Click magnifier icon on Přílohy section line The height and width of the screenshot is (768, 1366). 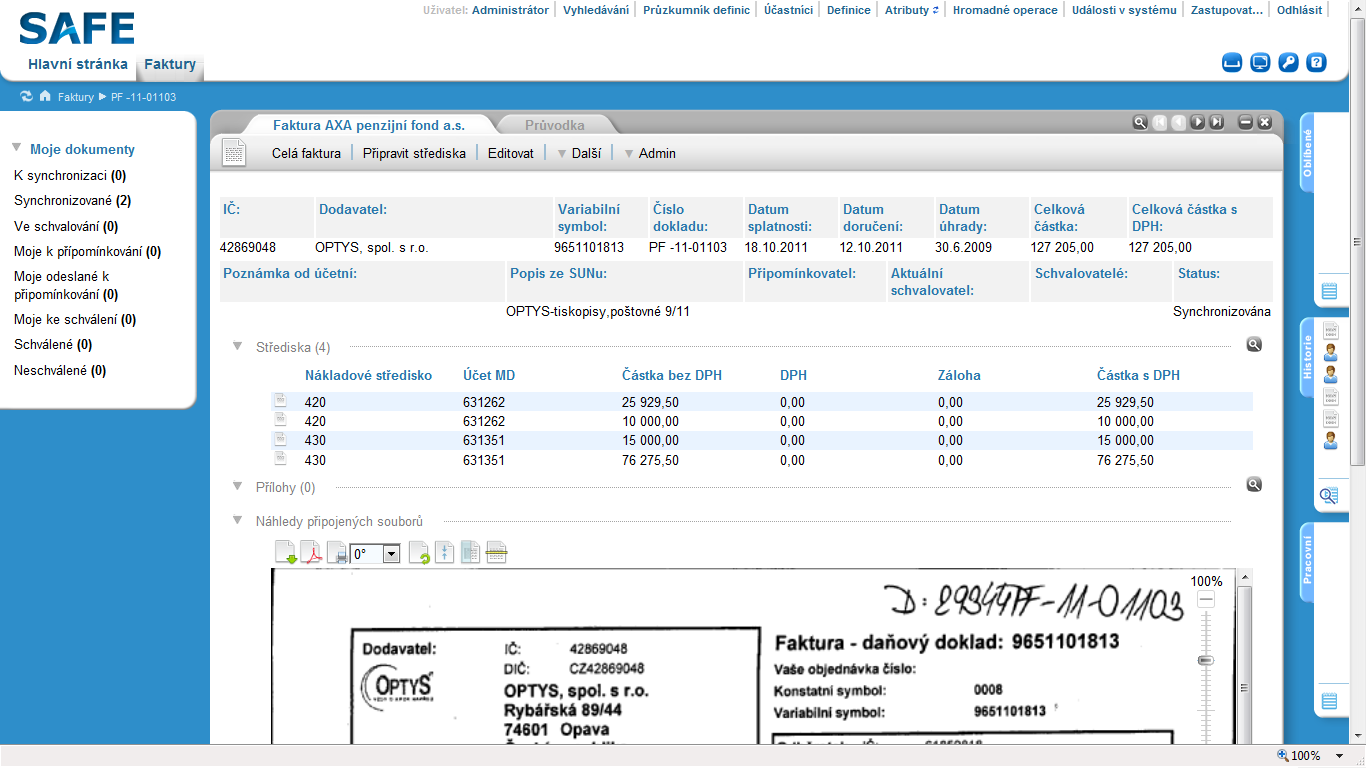[x=1254, y=484]
